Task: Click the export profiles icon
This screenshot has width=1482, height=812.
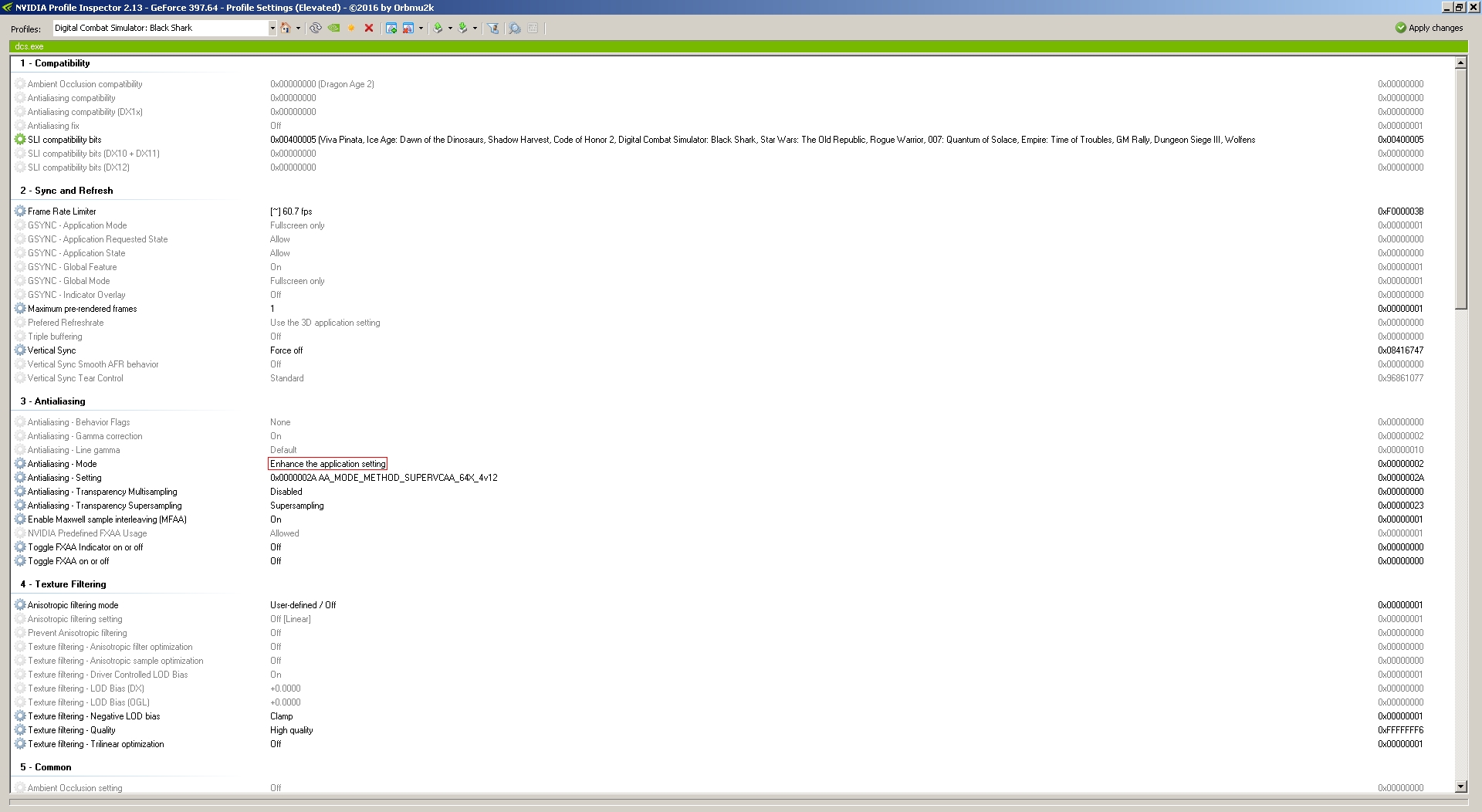Action: 438,28
